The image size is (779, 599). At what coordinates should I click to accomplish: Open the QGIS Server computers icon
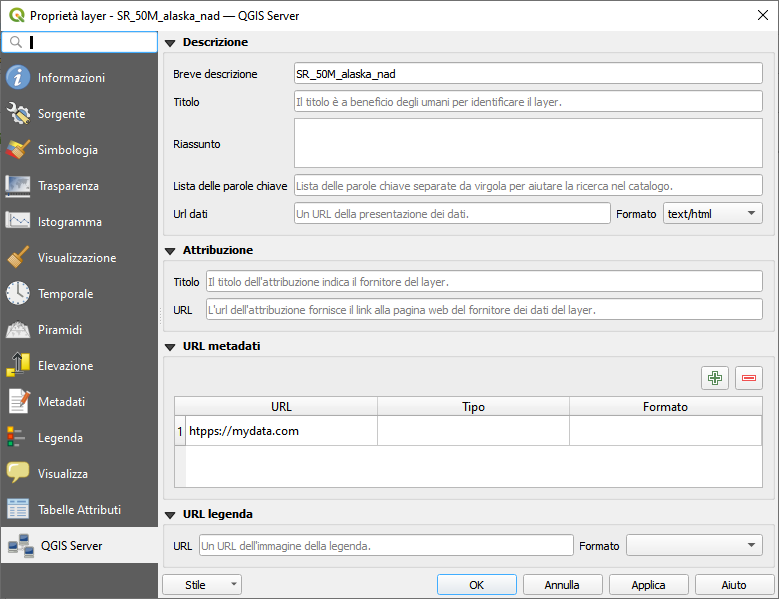pos(21,545)
